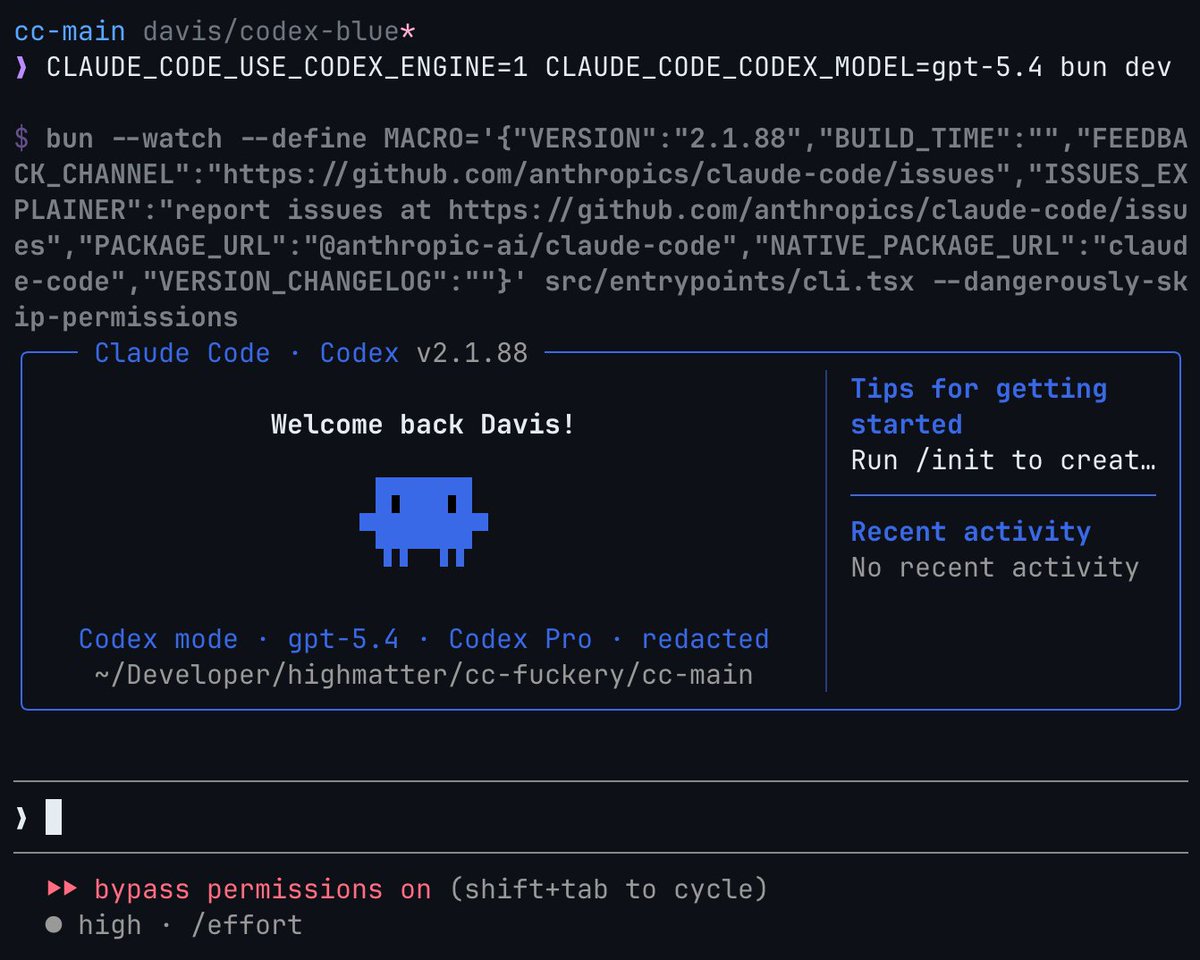
Task: Click the pink asterisk after codex-blue
Action: coord(407,31)
